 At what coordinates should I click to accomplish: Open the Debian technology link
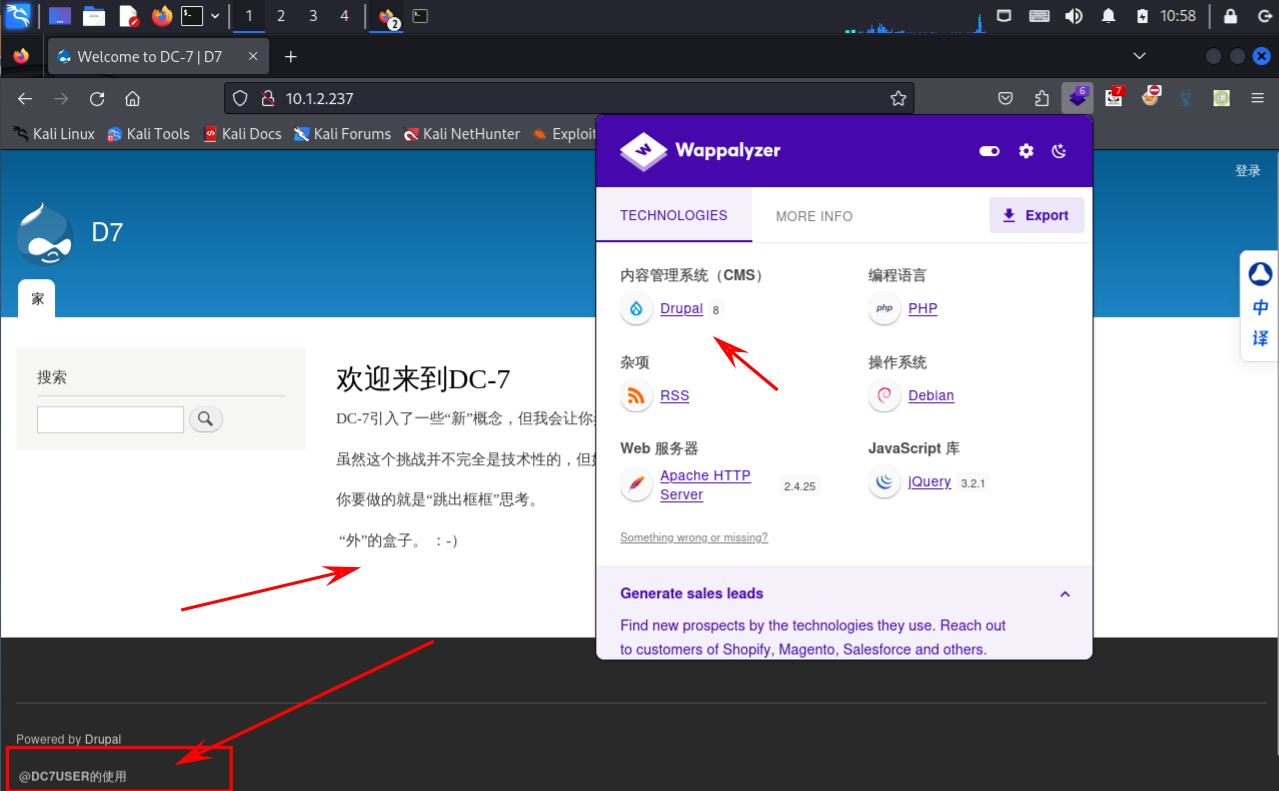(x=931, y=396)
